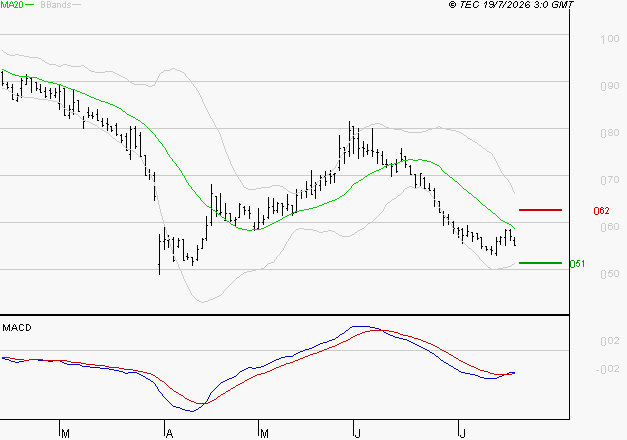This screenshot has width=627, height=440.
Task: Click the second M month marker
Action: tap(264, 434)
